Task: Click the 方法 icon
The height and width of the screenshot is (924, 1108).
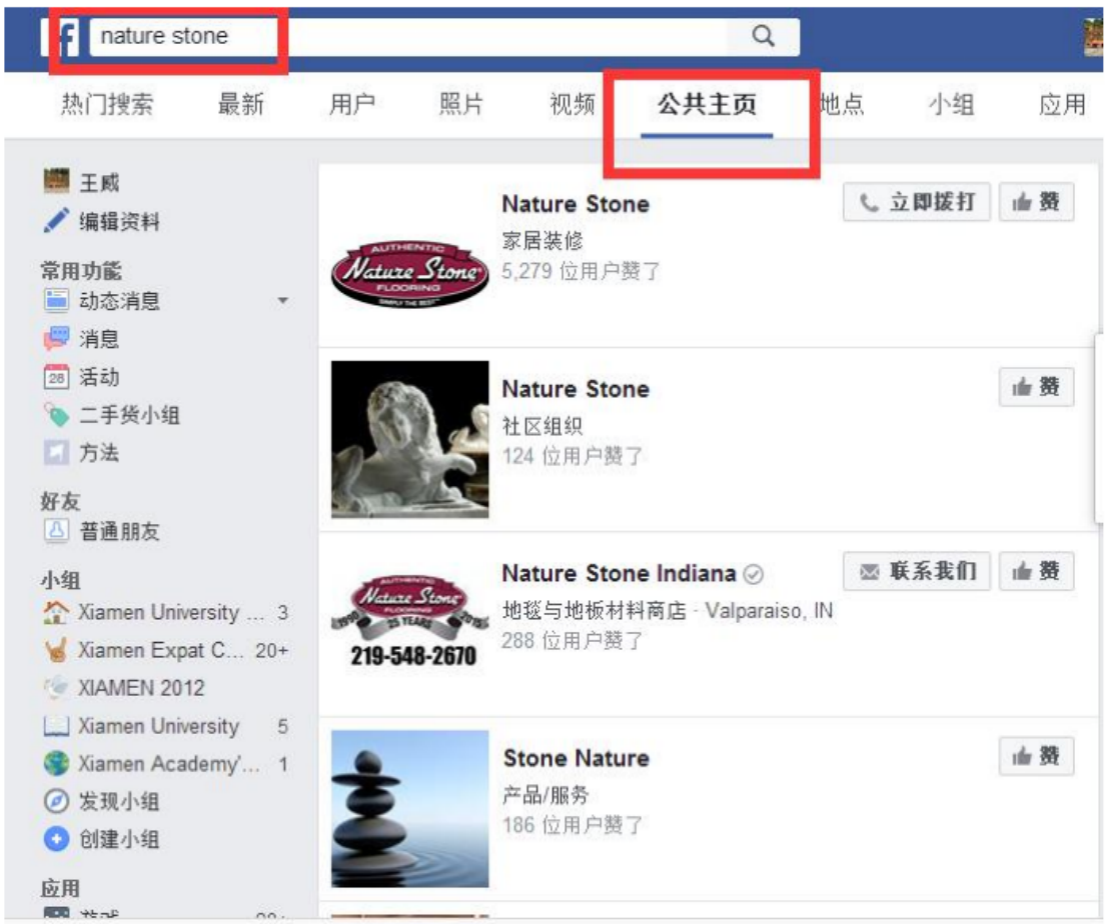Action: [57, 452]
